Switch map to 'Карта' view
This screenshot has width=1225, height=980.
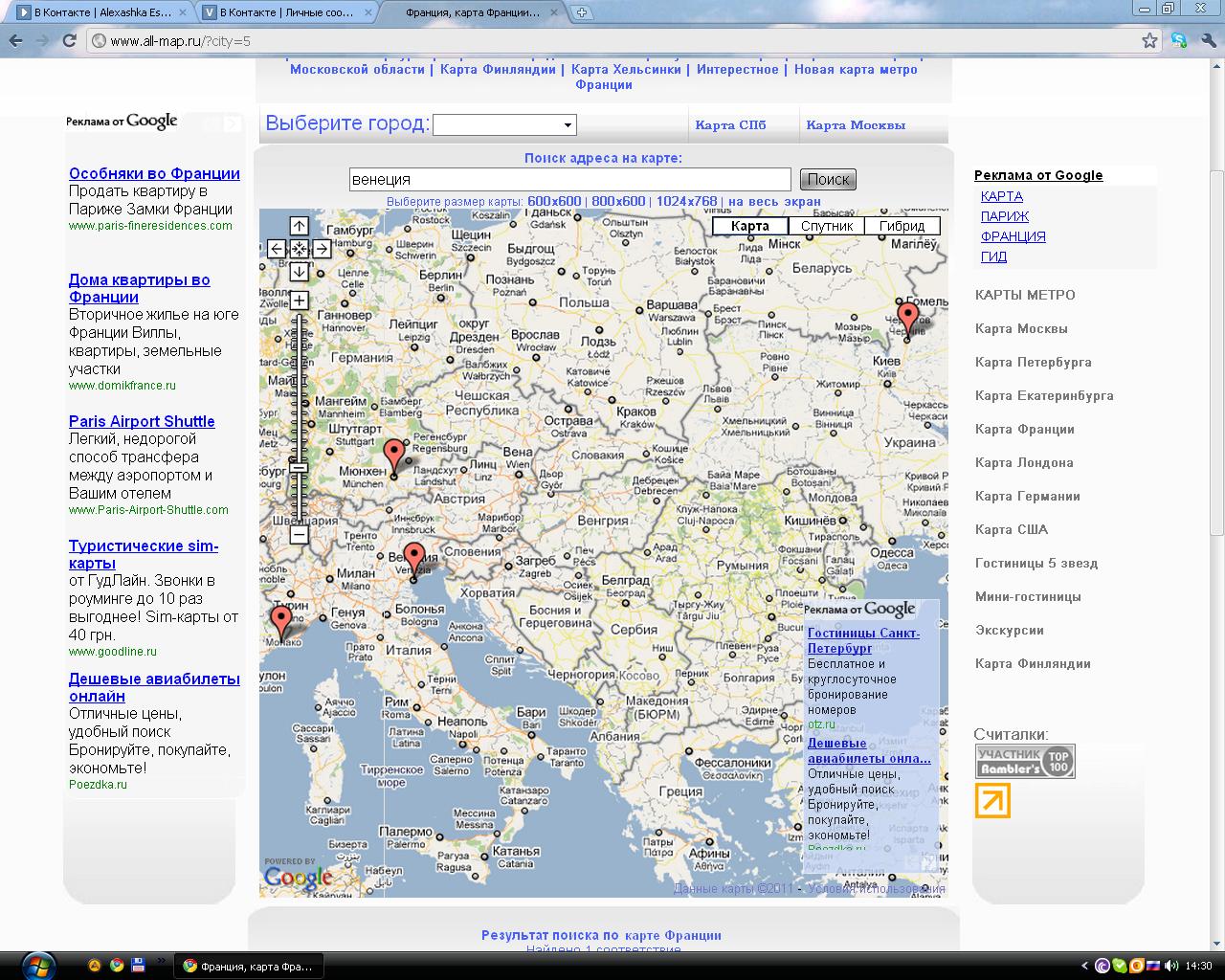[x=750, y=226]
